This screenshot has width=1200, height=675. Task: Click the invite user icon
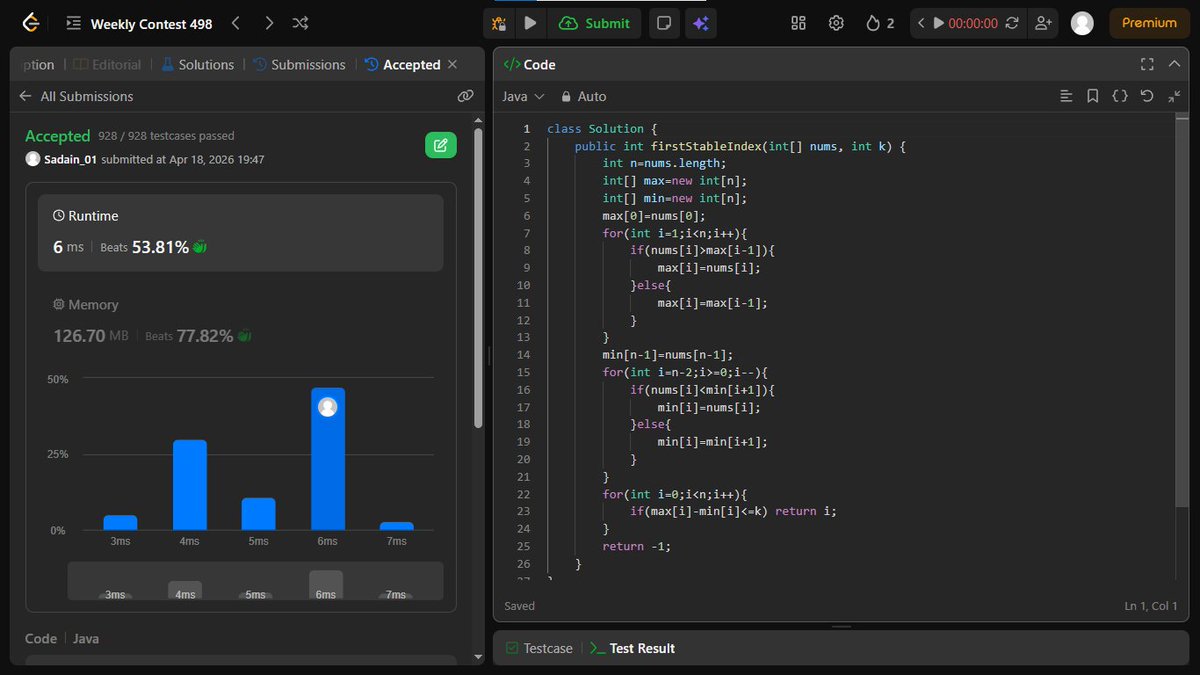coord(1043,23)
